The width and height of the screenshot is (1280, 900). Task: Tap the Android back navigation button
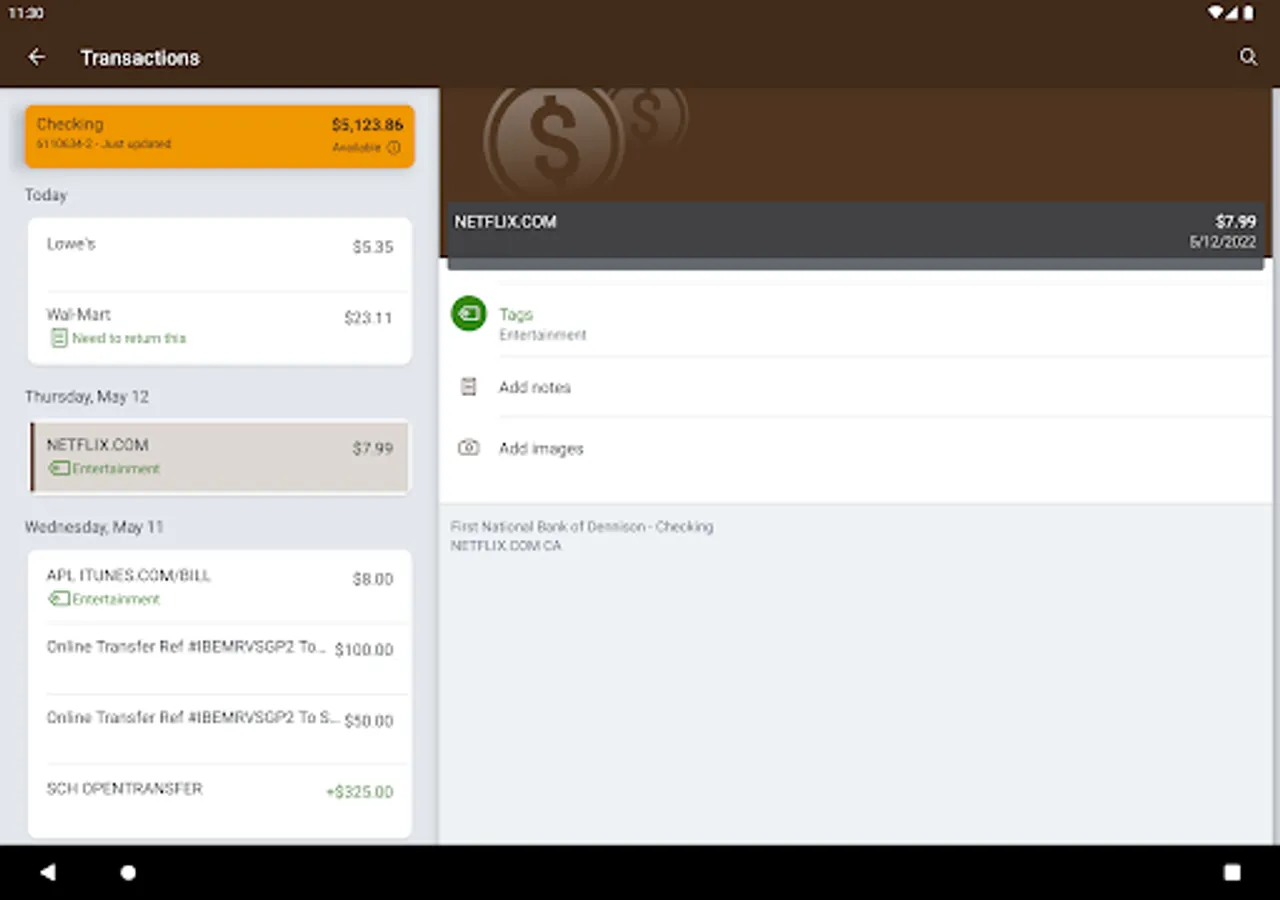(x=47, y=872)
